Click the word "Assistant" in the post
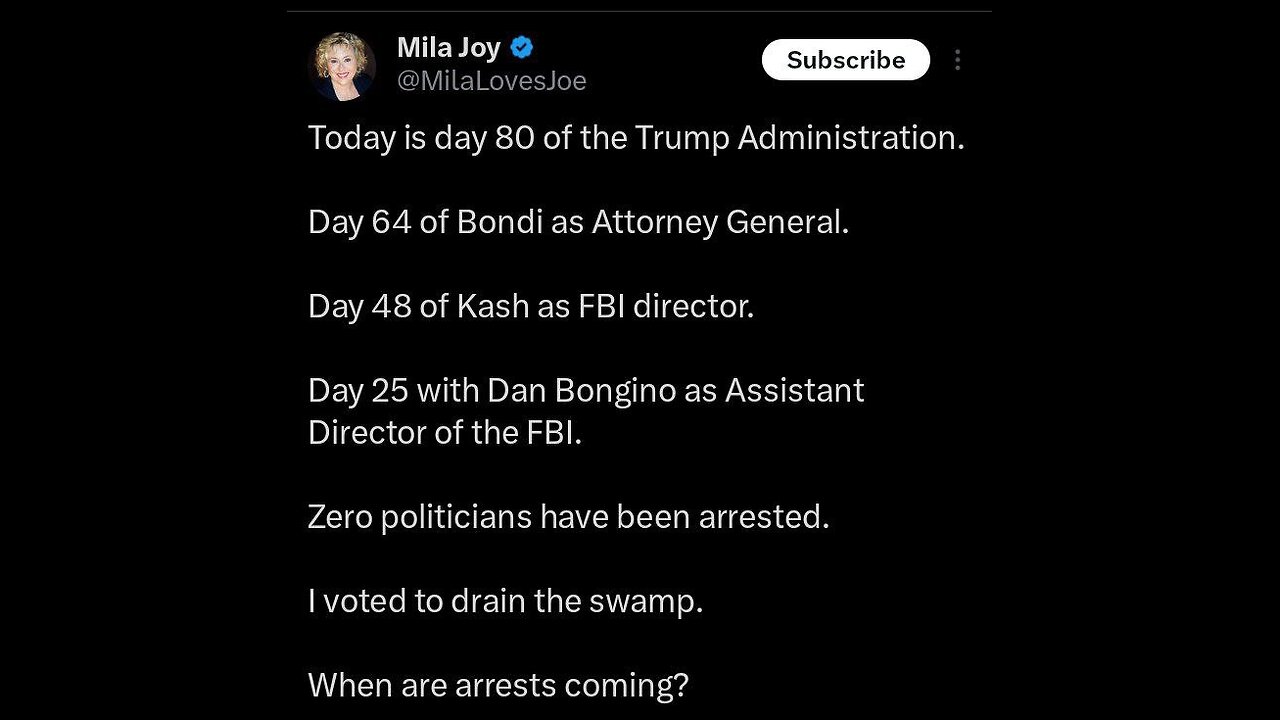Image resolution: width=1280 pixels, height=720 pixels. pyautogui.click(x=794, y=389)
